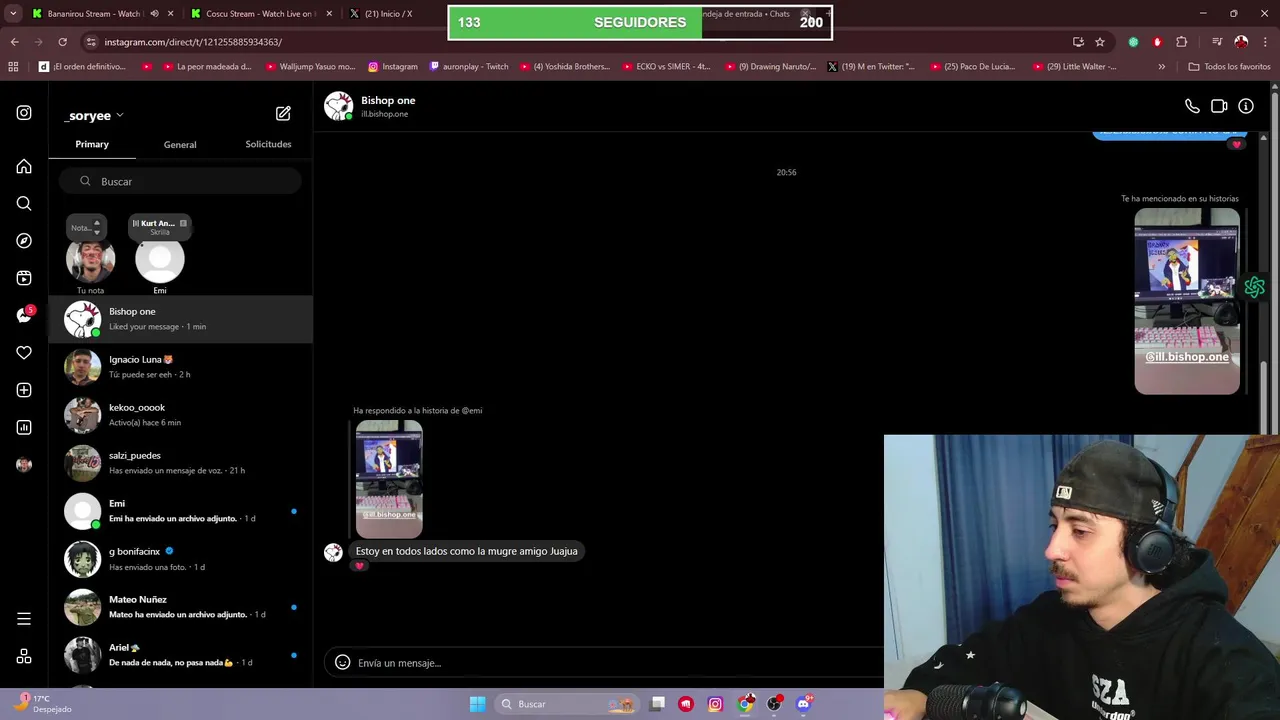Switch to the Solicitudes tab
The width and height of the screenshot is (1280, 720).
(268, 144)
